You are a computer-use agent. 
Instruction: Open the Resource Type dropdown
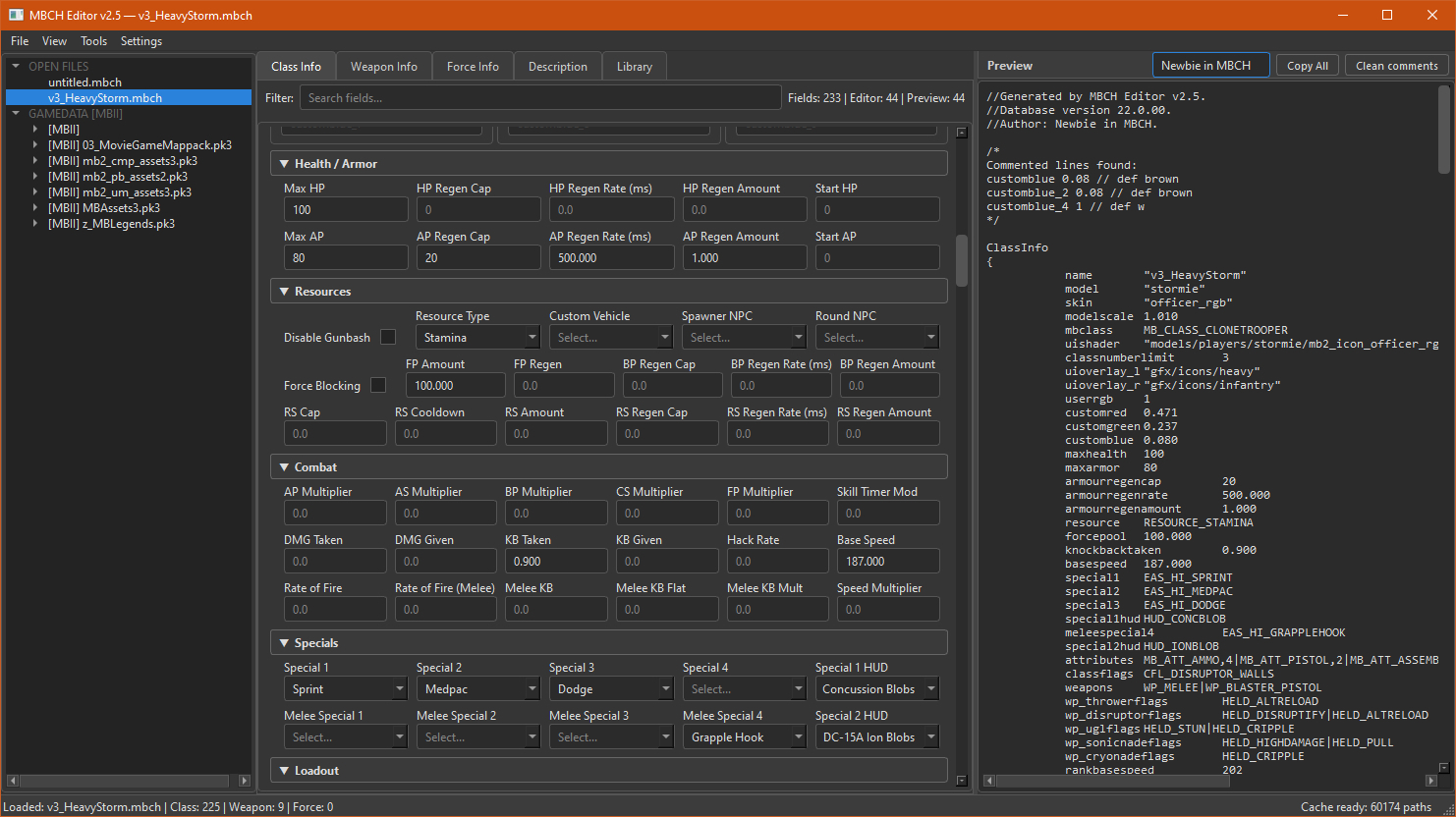tap(478, 338)
